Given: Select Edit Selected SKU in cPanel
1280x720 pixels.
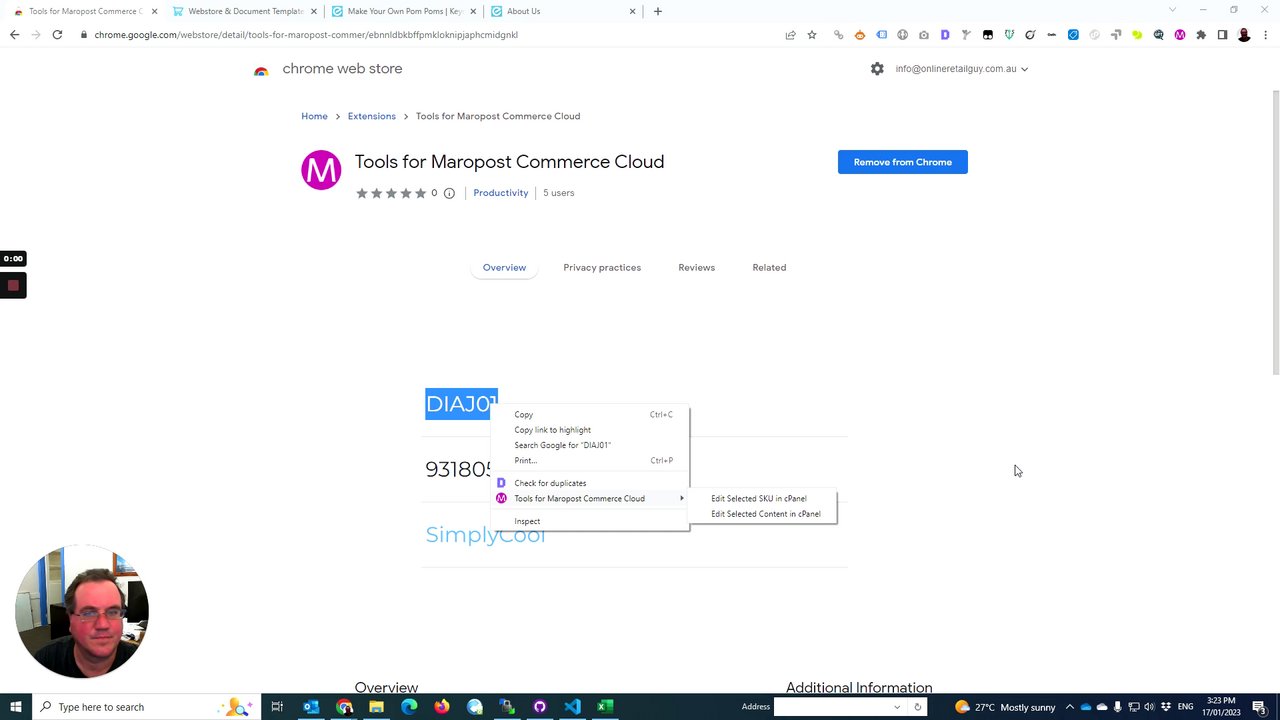Looking at the screenshot, I should [766, 498].
